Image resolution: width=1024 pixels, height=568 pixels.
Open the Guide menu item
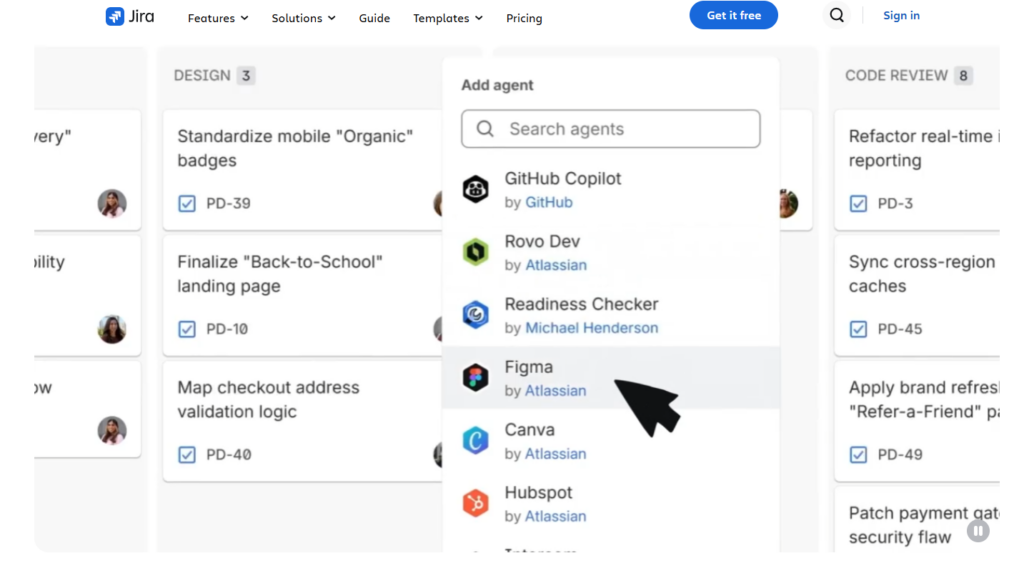374,18
